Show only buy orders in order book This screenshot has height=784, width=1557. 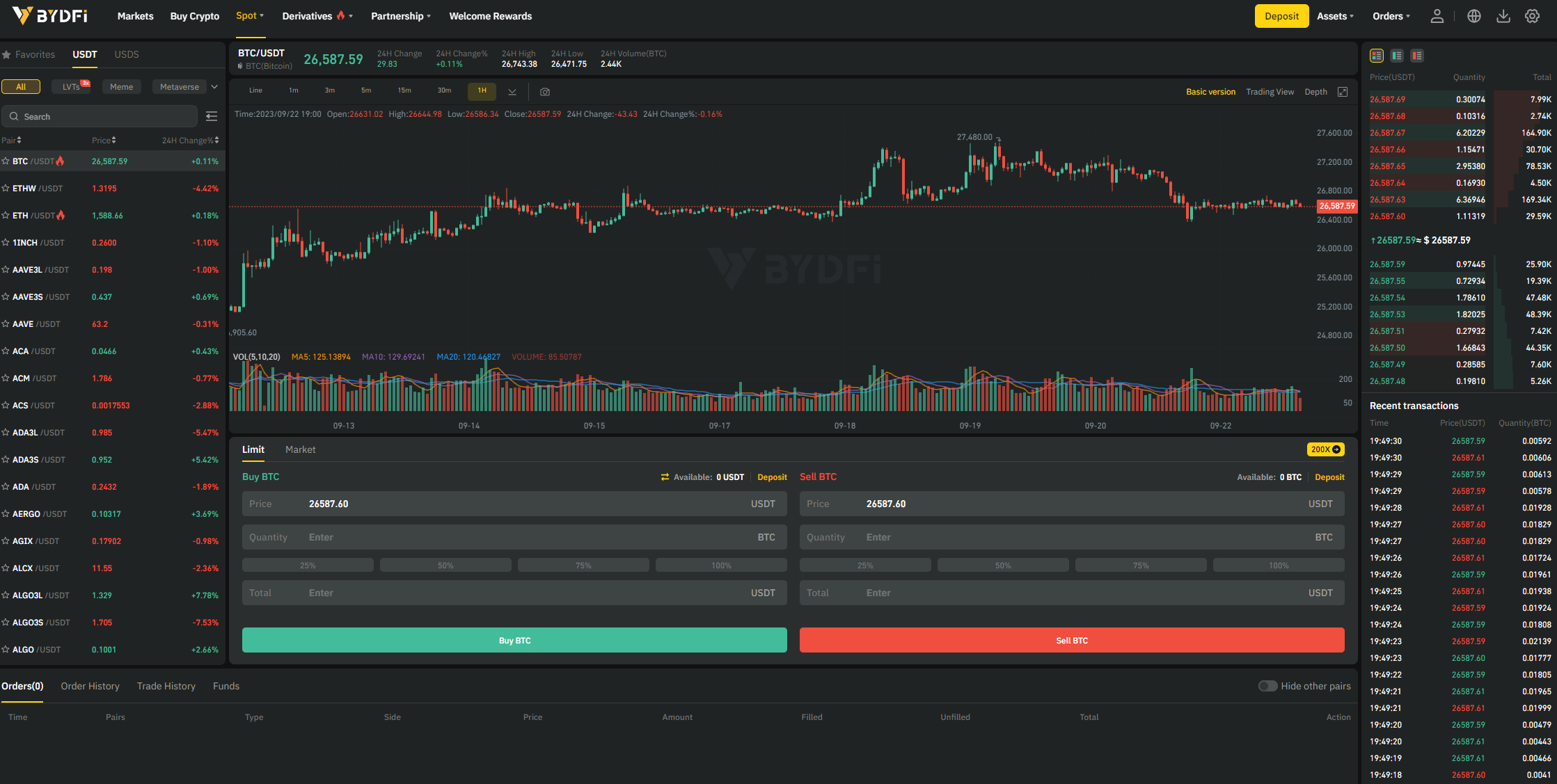(x=1397, y=56)
